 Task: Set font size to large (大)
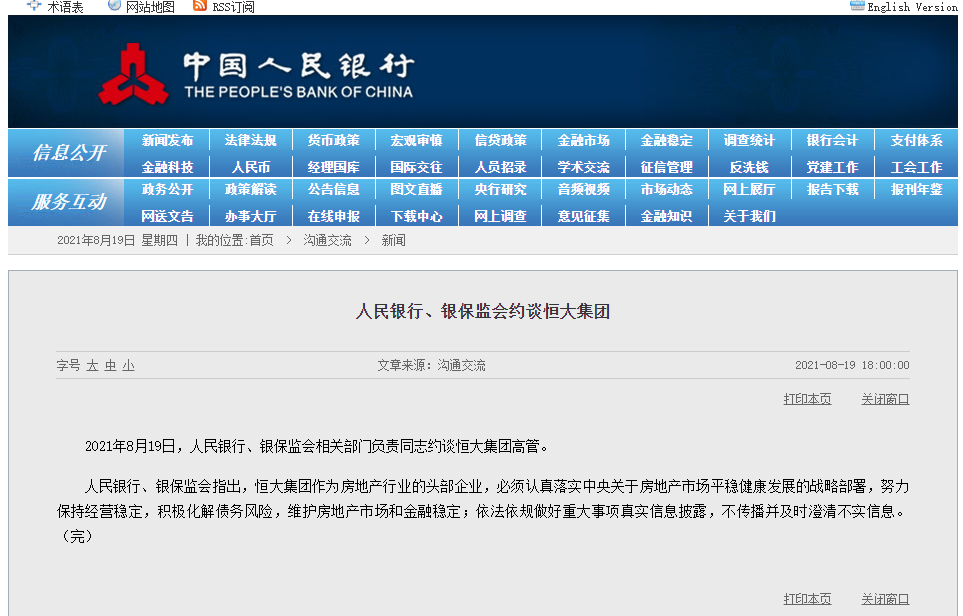tap(92, 366)
